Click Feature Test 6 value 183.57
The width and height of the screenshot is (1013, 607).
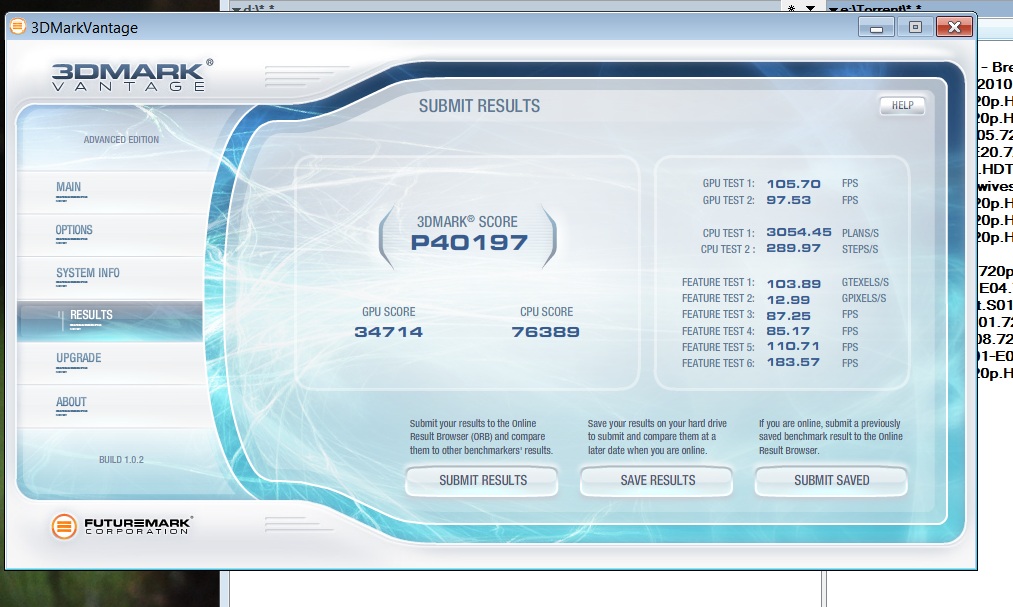(x=793, y=363)
